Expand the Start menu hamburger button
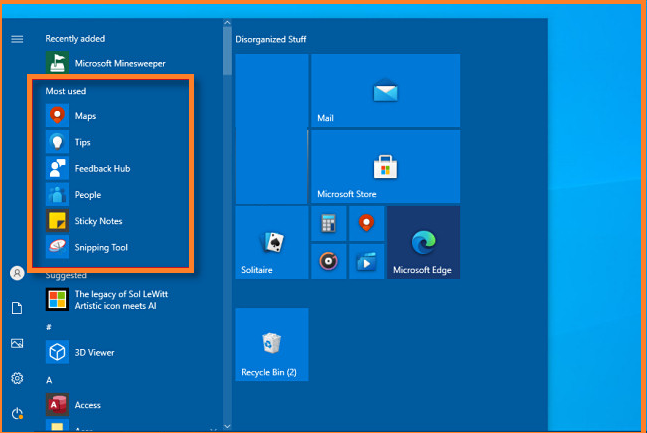 [17, 39]
